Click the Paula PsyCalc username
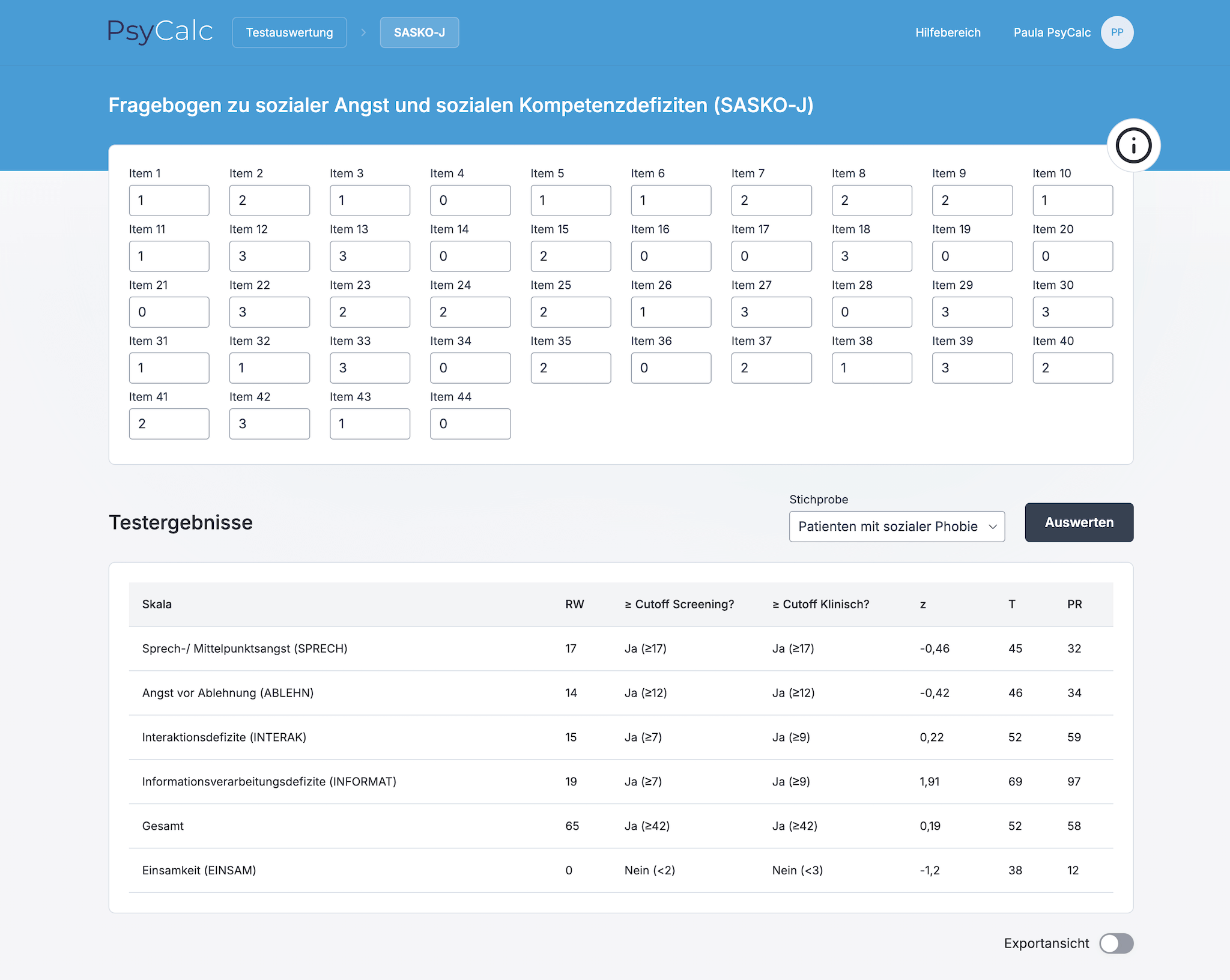This screenshot has height=980, width=1230. click(1052, 32)
